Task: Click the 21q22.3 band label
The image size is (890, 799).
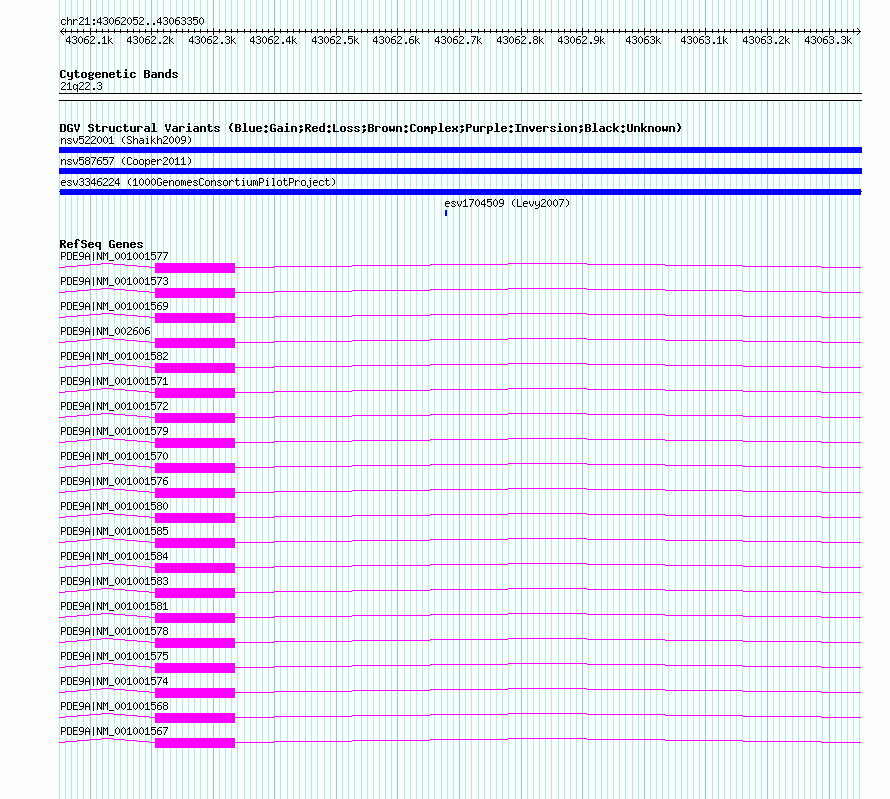Action: 81,86
